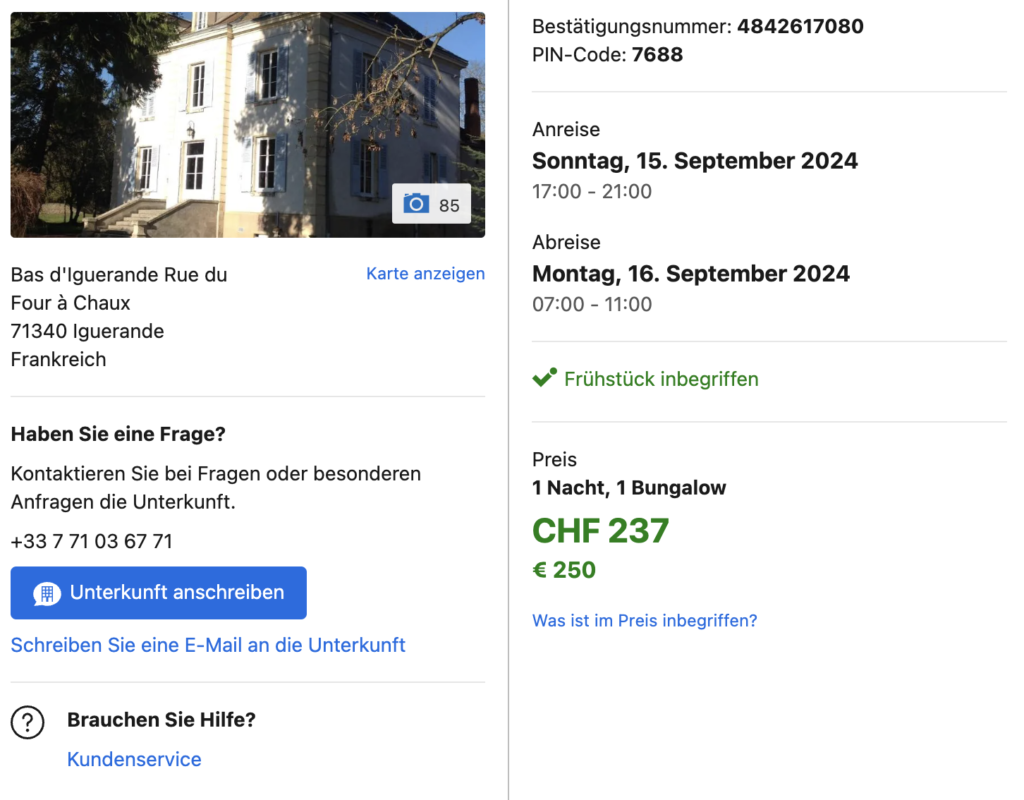
Task: Click "Was ist im Preis inbegriffen?"
Action: (x=644, y=620)
